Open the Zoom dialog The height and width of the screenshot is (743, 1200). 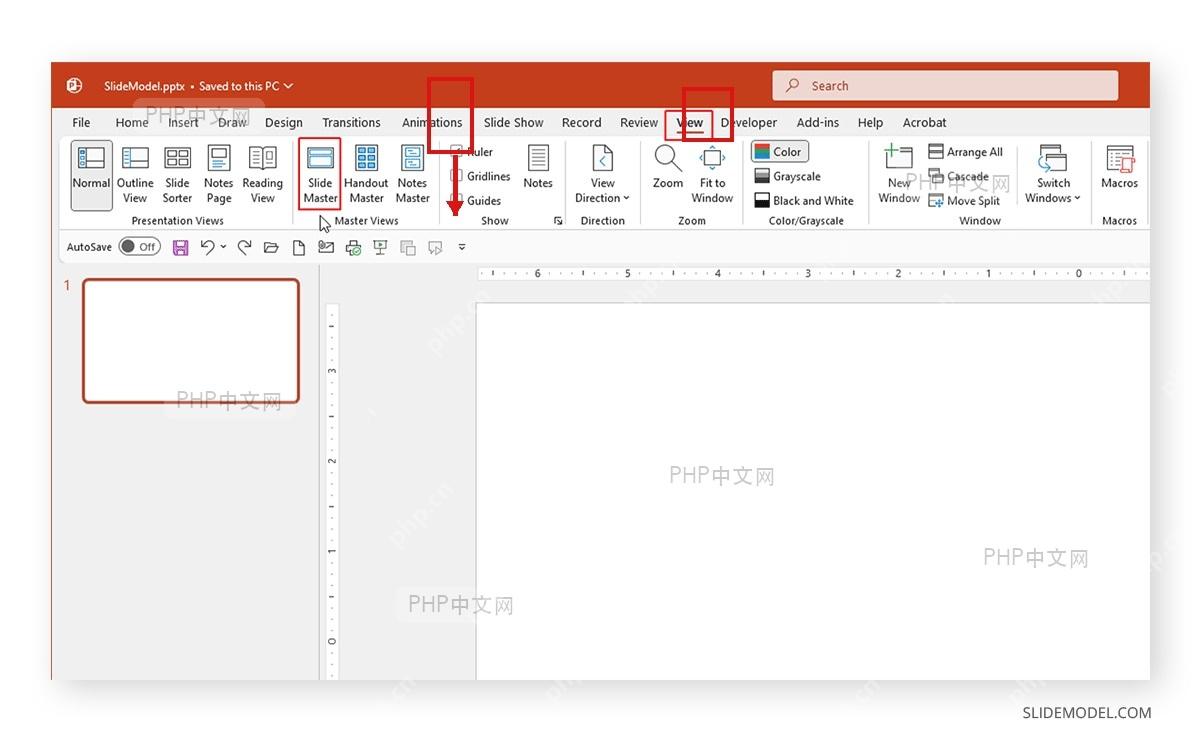[668, 167]
